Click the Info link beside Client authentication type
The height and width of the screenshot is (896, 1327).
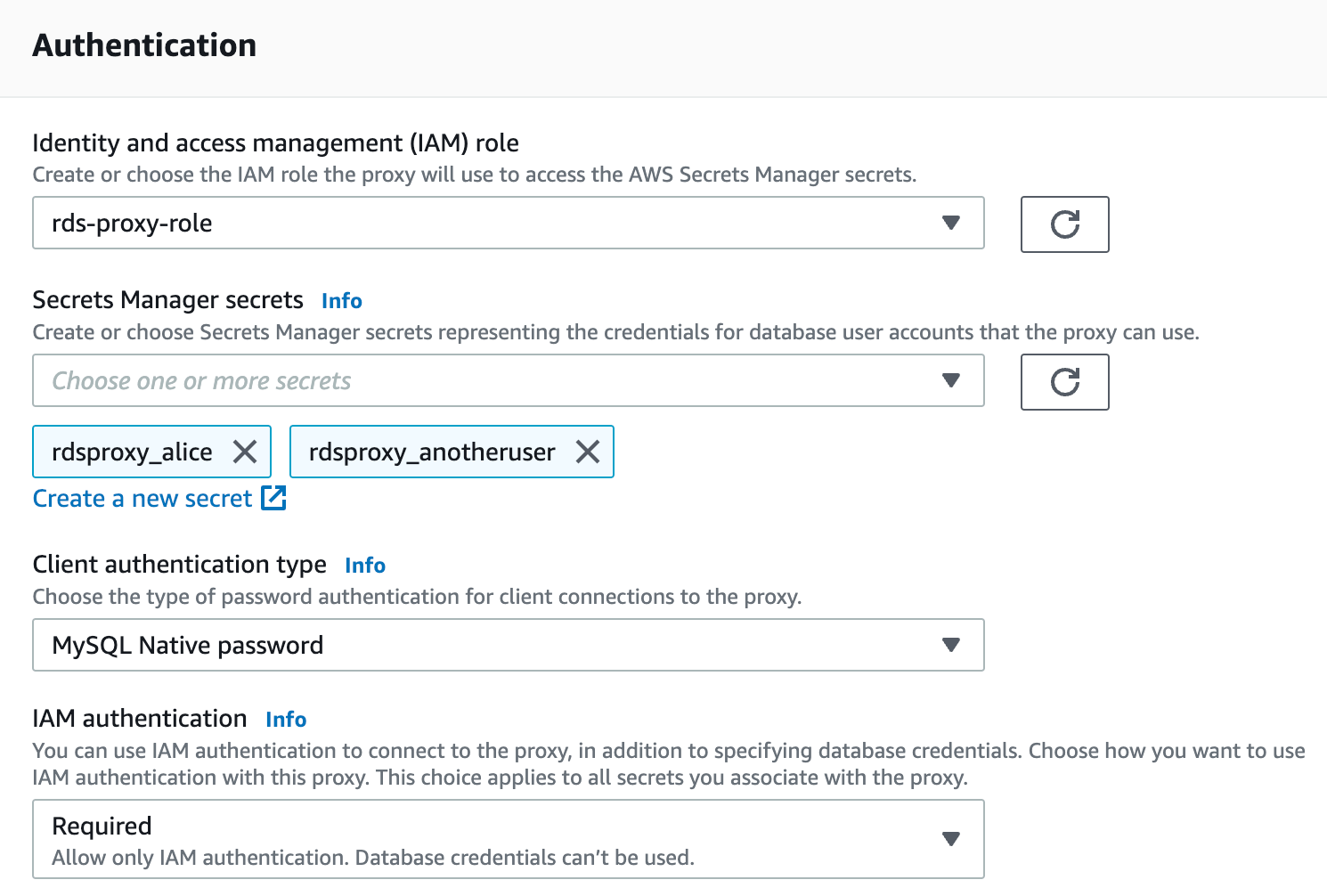point(364,566)
